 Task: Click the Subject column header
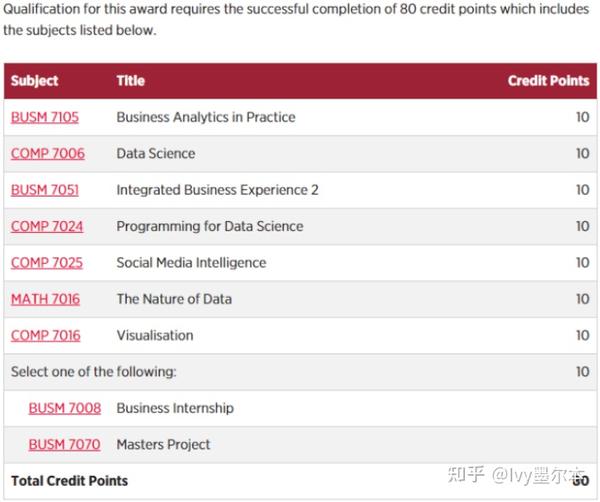pyautogui.click(x=34, y=81)
